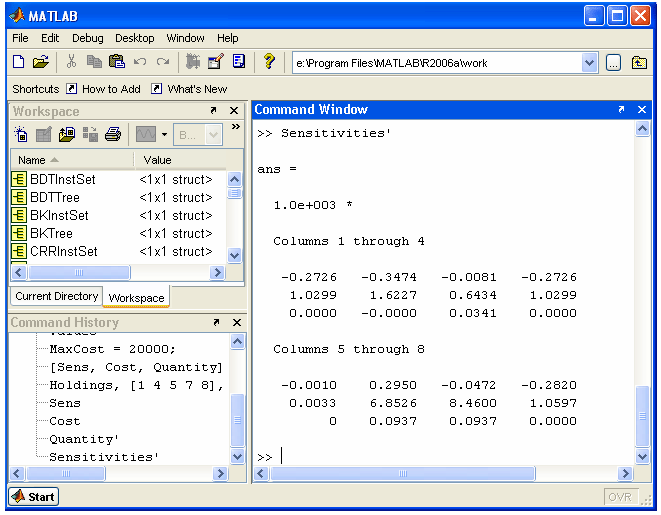Image resolution: width=661 pixels, height=515 pixels.
Task: Select "Quantity'" entry in Command History
Action: click(x=84, y=439)
